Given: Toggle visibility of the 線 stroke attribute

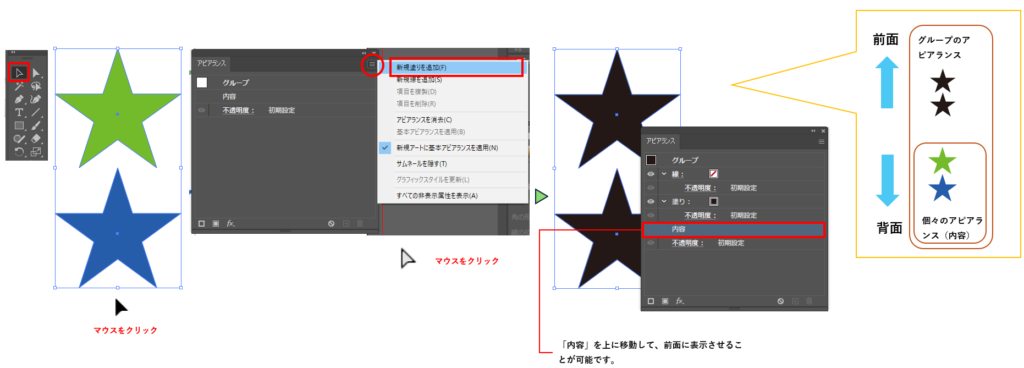Looking at the screenshot, I should tap(651, 174).
